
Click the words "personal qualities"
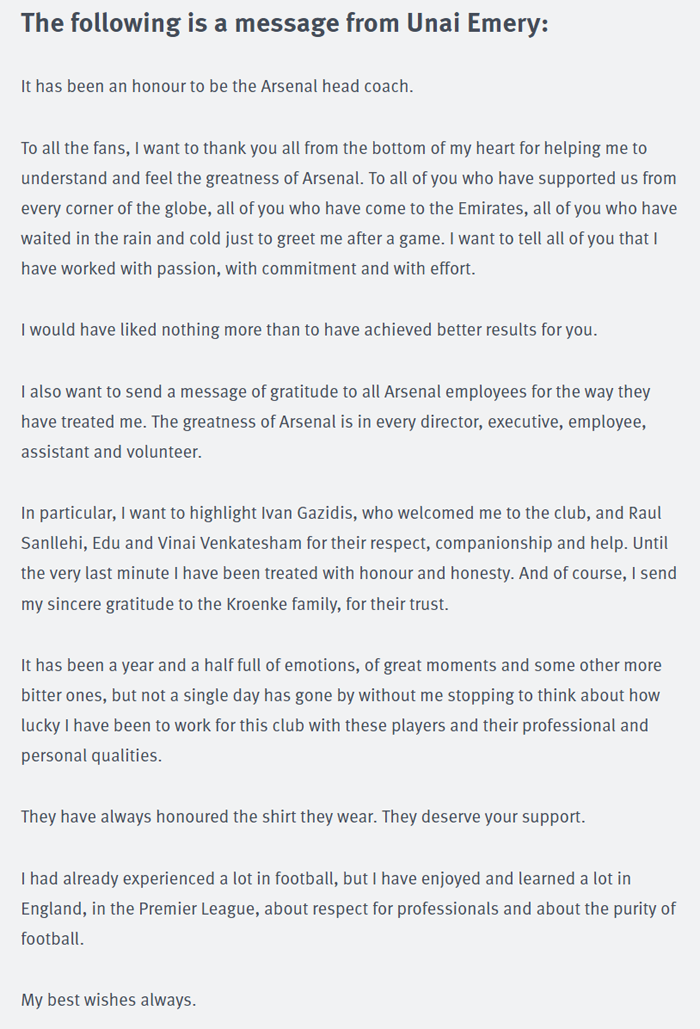[x=91, y=756]
